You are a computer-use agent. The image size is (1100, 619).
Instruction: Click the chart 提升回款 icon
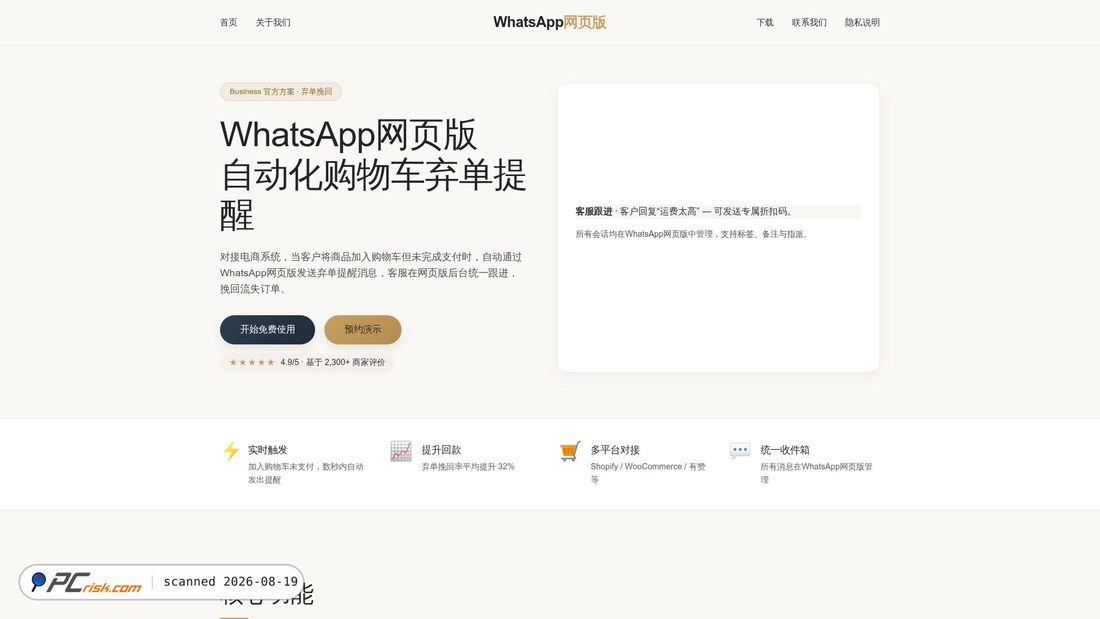(x=401, y=451)
